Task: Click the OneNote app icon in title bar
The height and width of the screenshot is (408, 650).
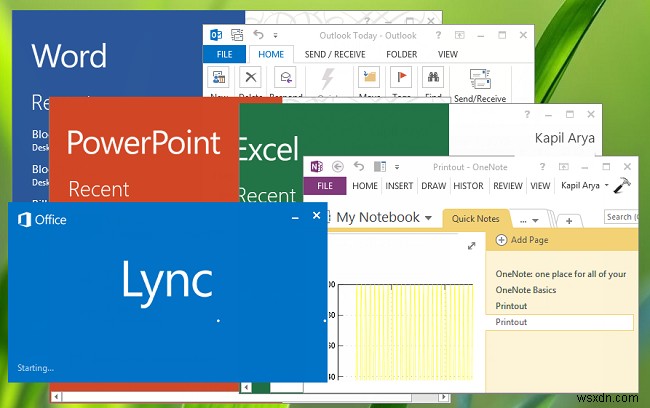Action: coord(317,167)
